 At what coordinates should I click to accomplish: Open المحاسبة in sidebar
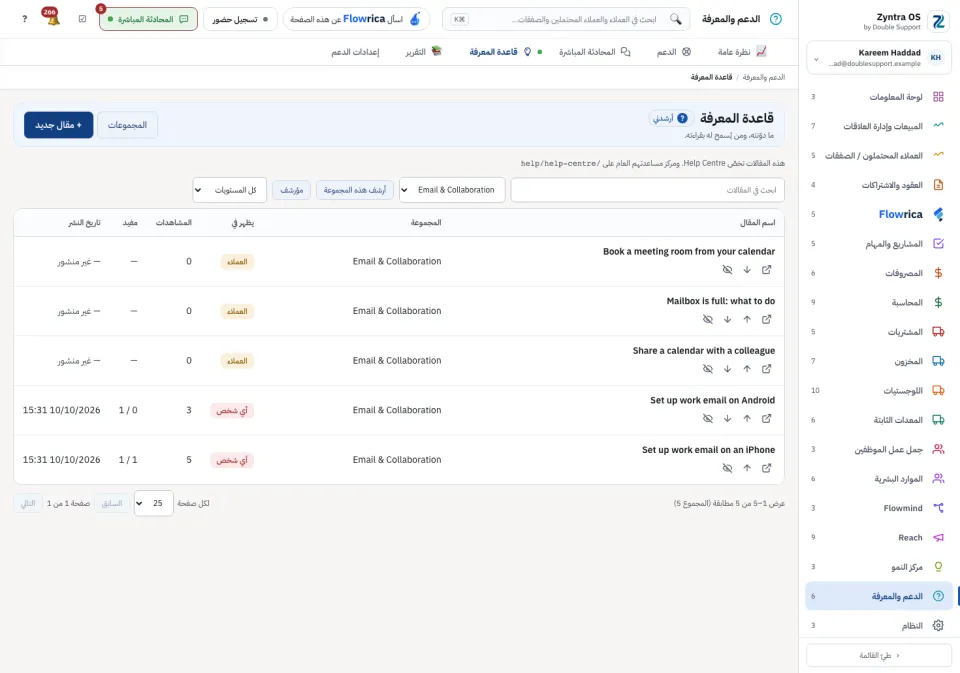click(x=879, y=303)
